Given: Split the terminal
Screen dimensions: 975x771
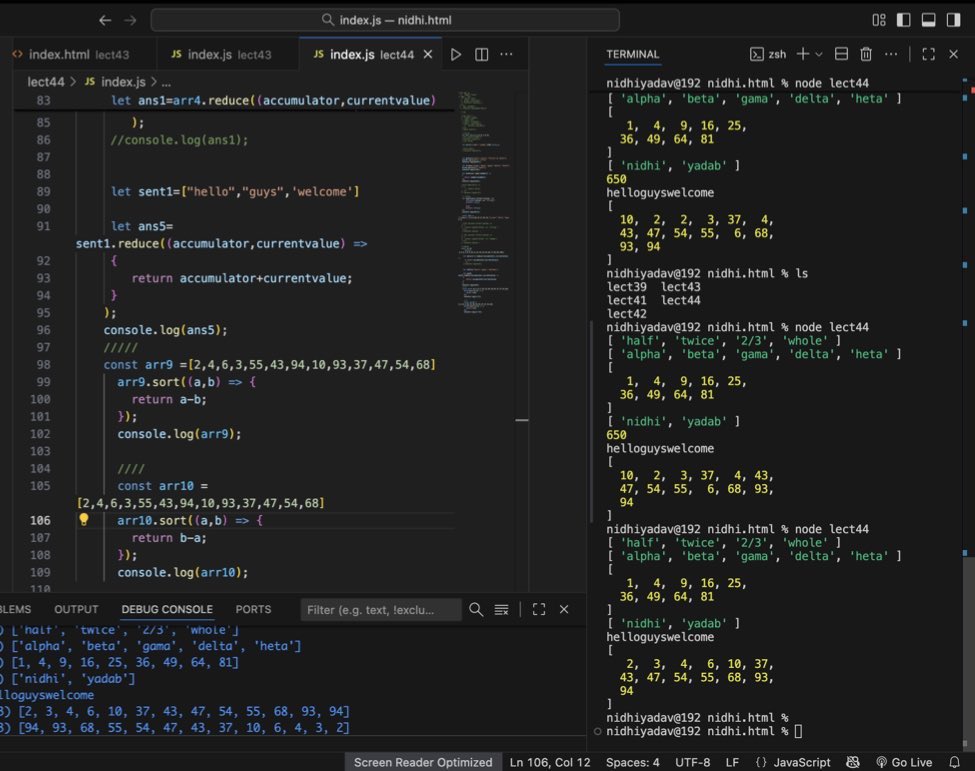Looking at the screenshot, I should [841, 55].
